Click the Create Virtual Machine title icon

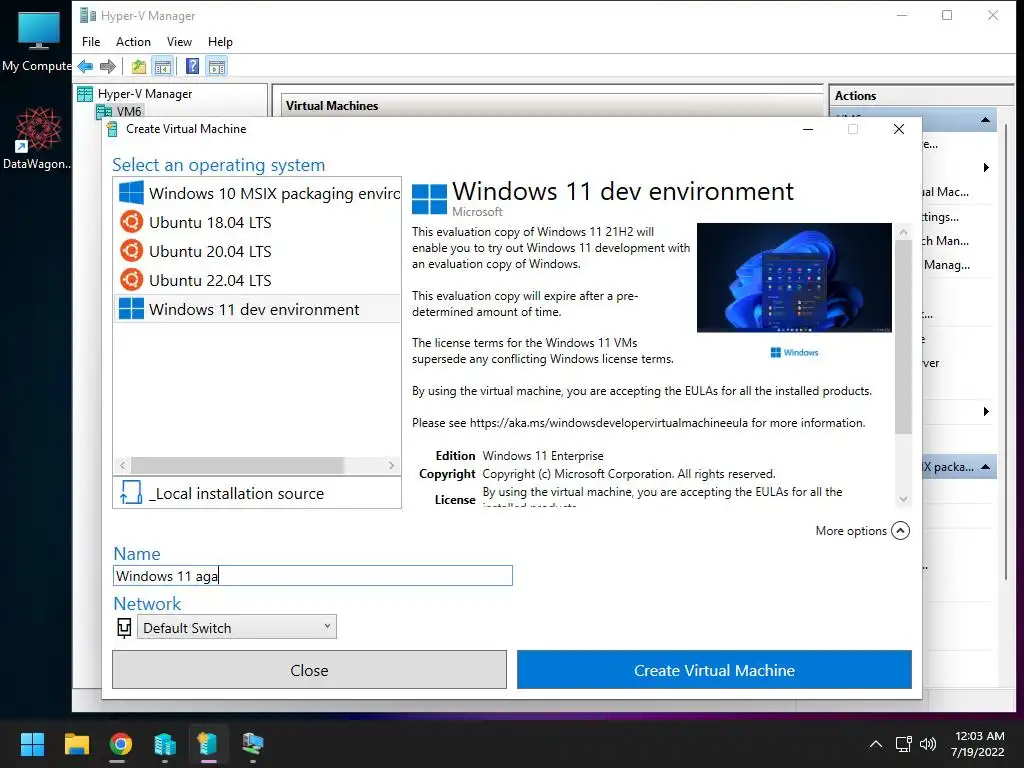point(112,129)
